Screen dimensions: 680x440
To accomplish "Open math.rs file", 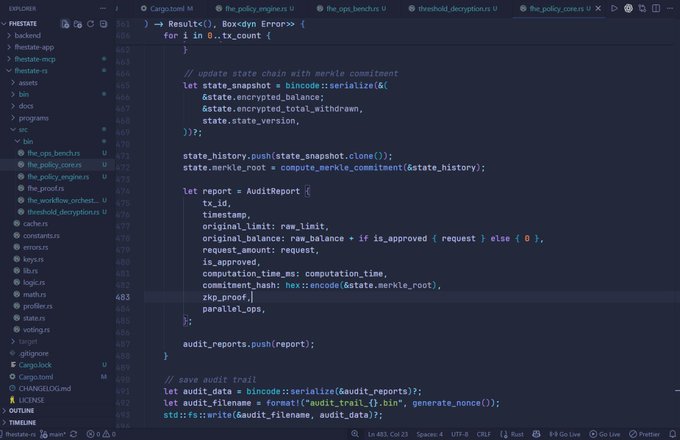I will (34, 294).
